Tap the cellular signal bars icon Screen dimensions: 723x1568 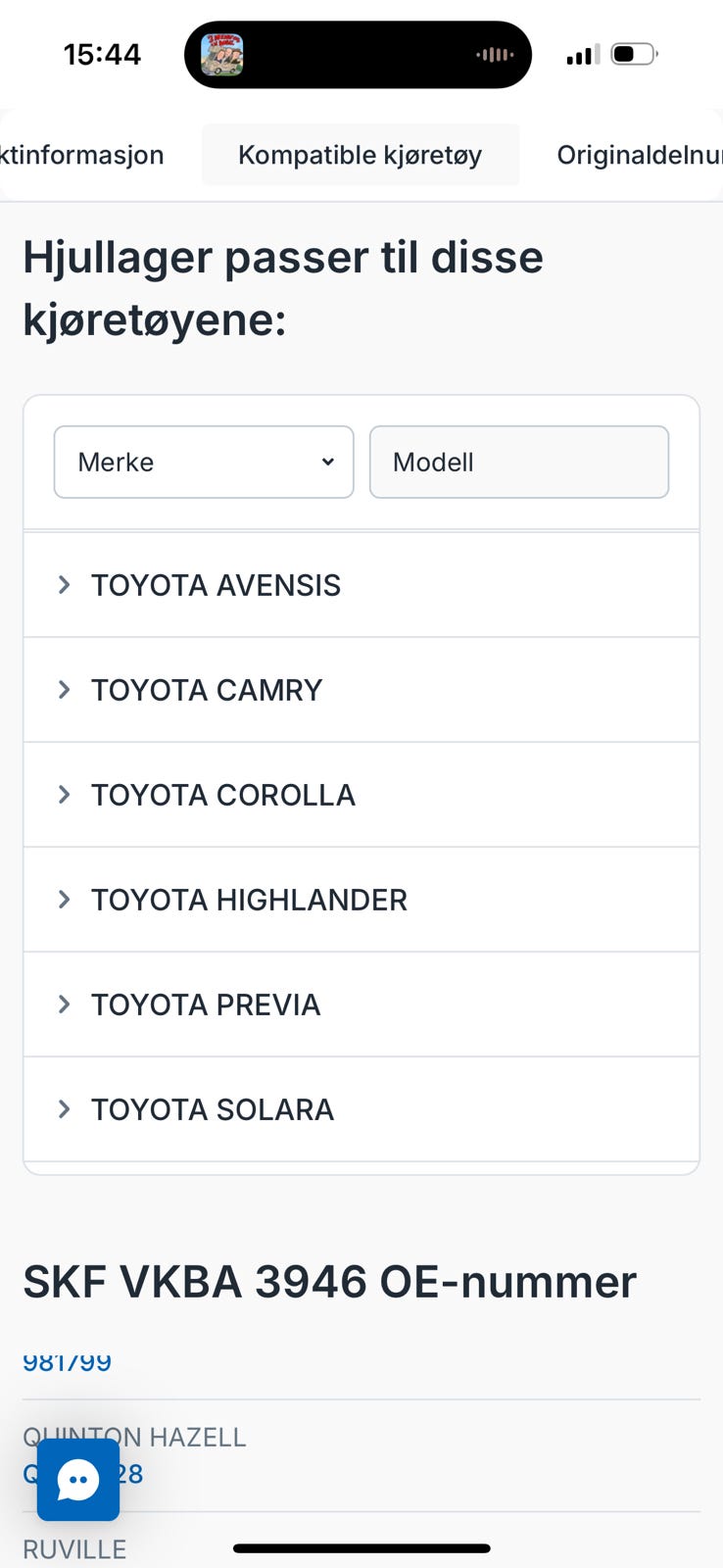click(x=583, y=55)
